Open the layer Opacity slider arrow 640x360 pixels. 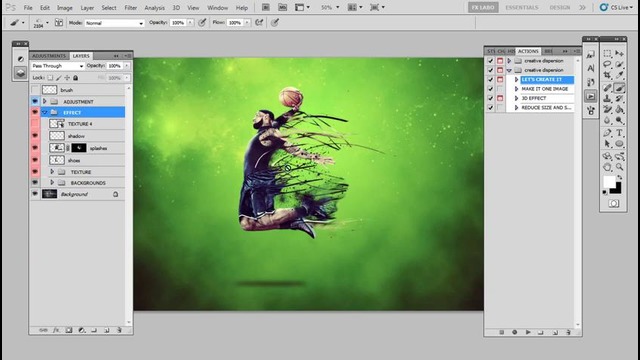point(127,66)
